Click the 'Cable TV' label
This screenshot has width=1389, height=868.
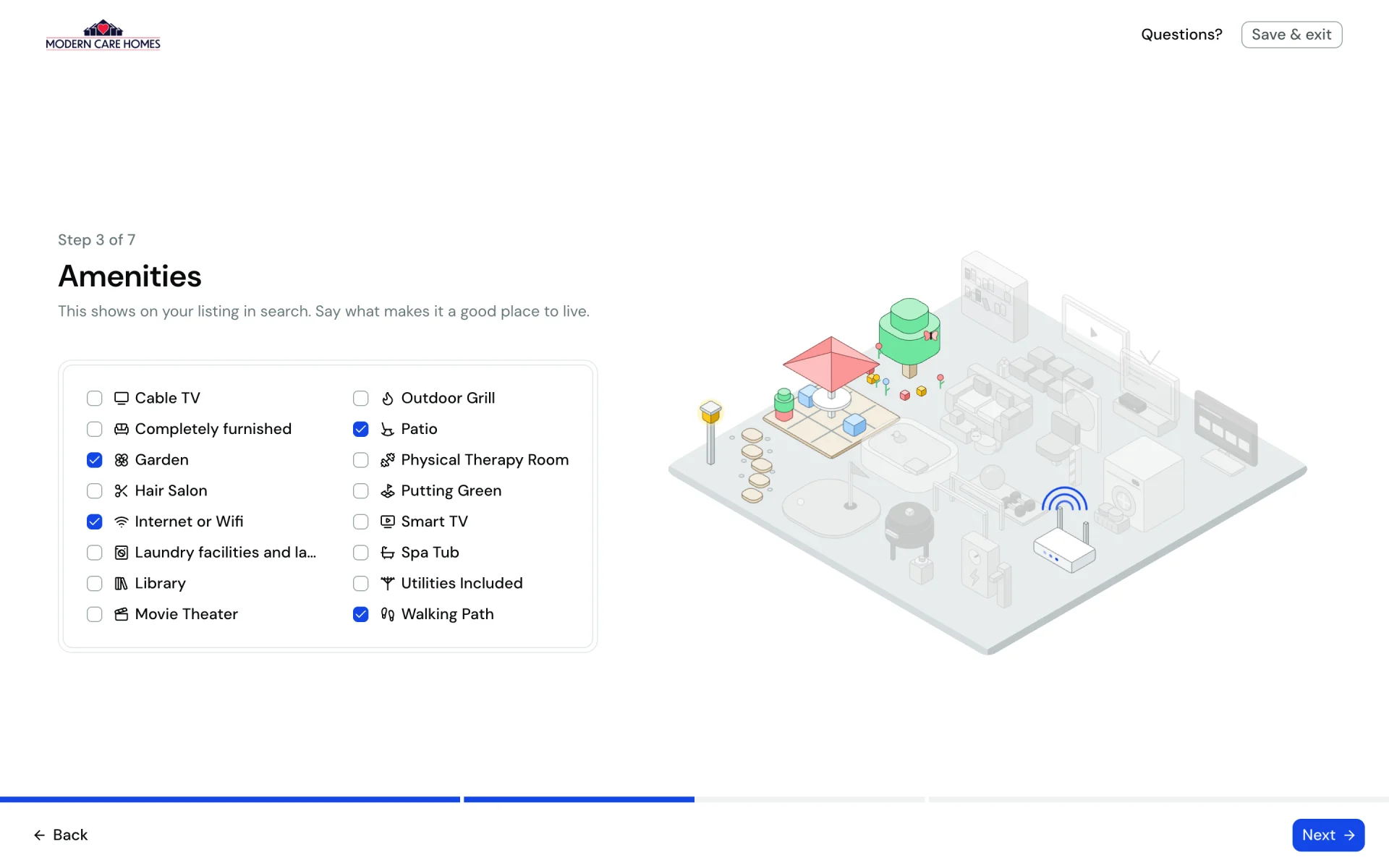(168, 399)
